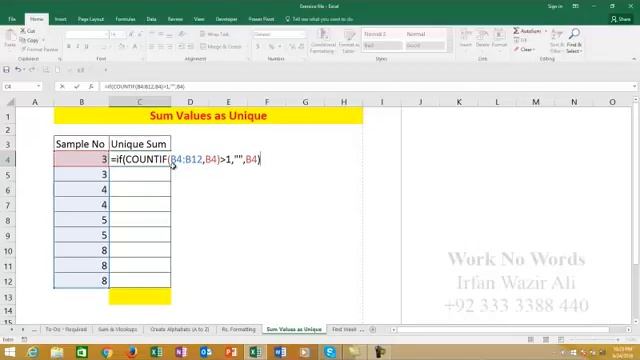Apply Italic formatting icon

tap(78, 47)
